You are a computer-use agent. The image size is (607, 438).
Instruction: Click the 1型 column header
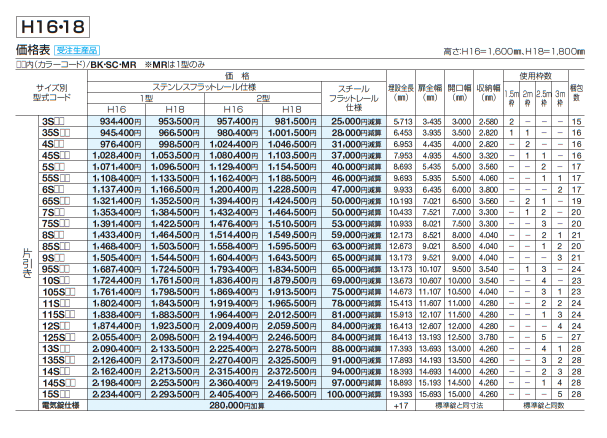pos(146,98)
